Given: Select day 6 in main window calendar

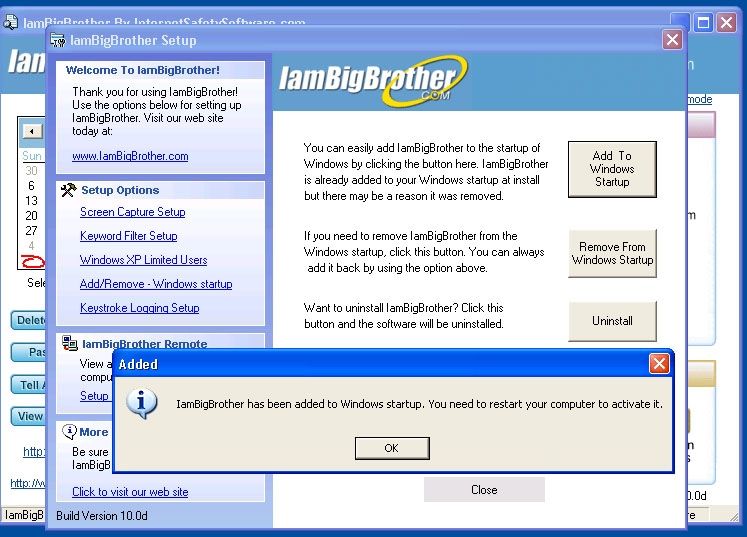Looking at the screenshot, I should 31,185.
